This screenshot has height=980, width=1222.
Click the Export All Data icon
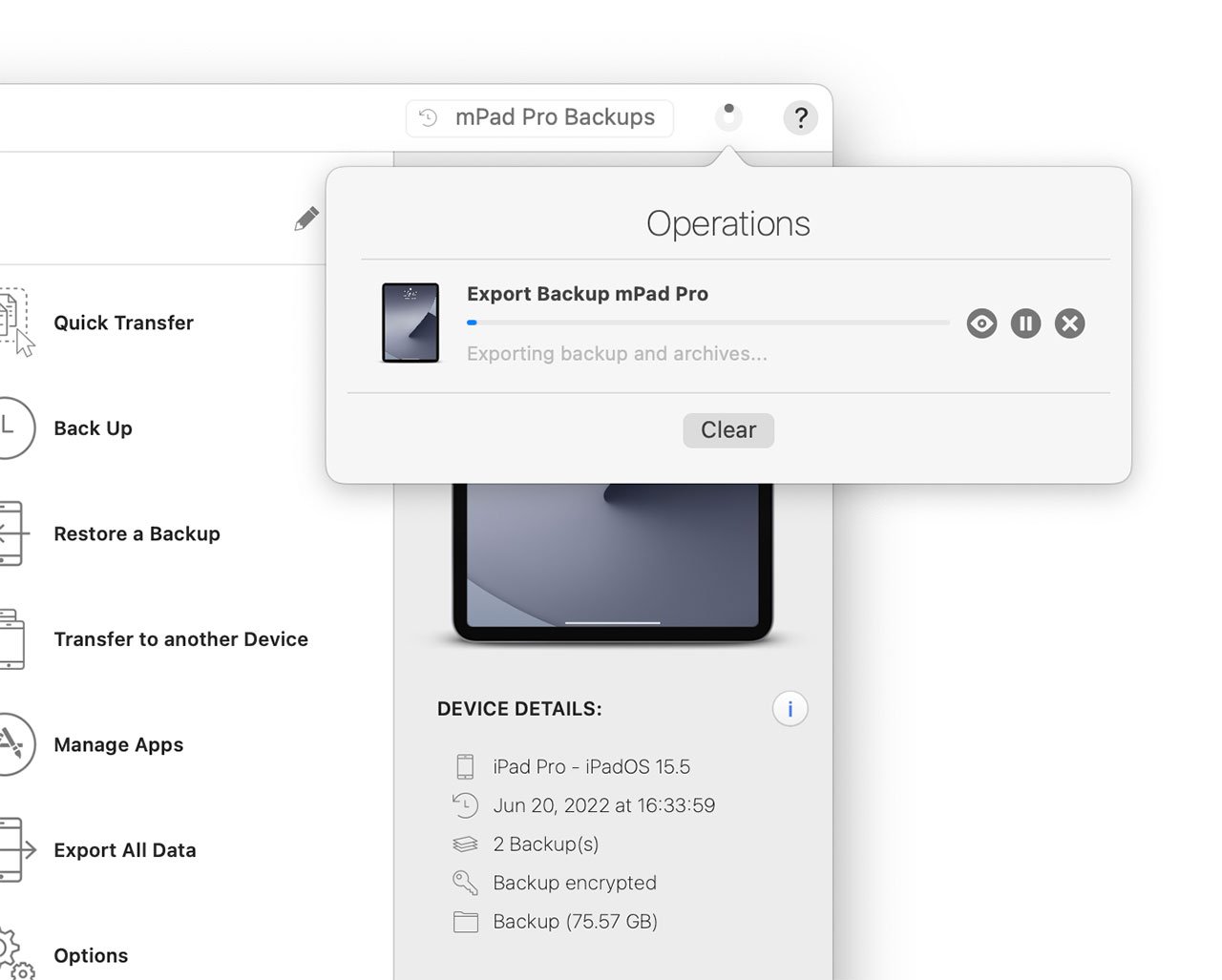pyautogui.click(x=16, y=849)
